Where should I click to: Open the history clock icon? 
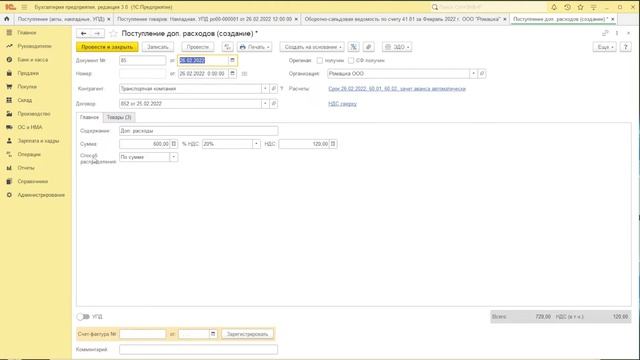tap(567, 7)
